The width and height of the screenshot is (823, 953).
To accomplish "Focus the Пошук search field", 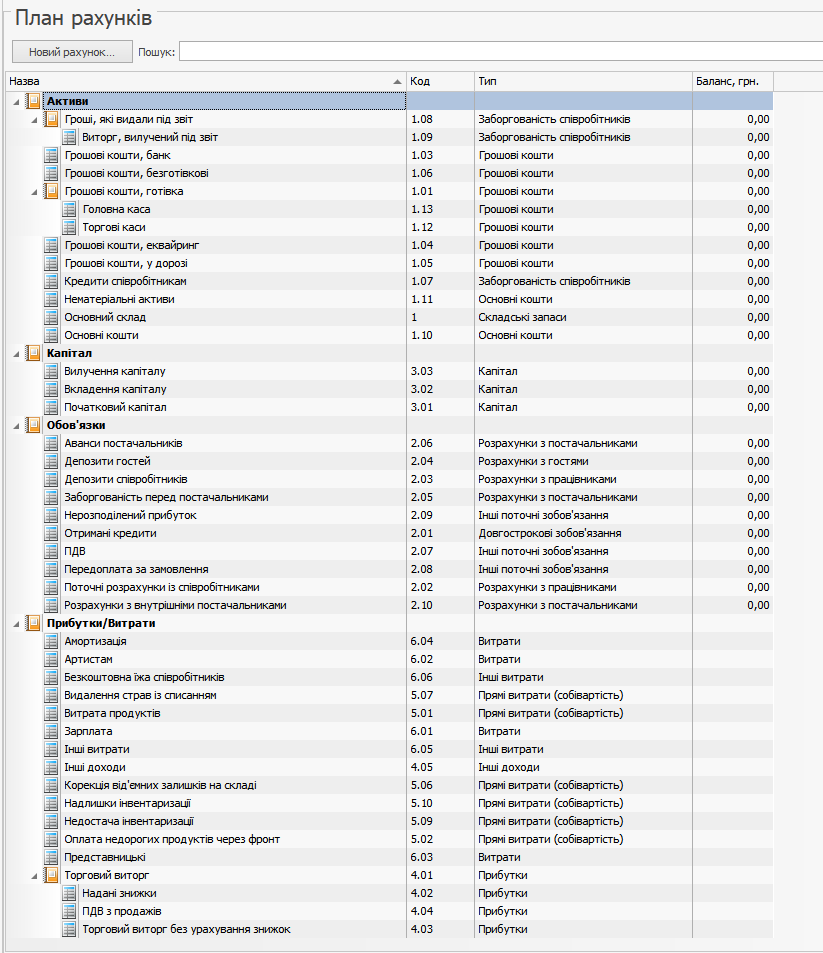I will [x=500, y=51].
